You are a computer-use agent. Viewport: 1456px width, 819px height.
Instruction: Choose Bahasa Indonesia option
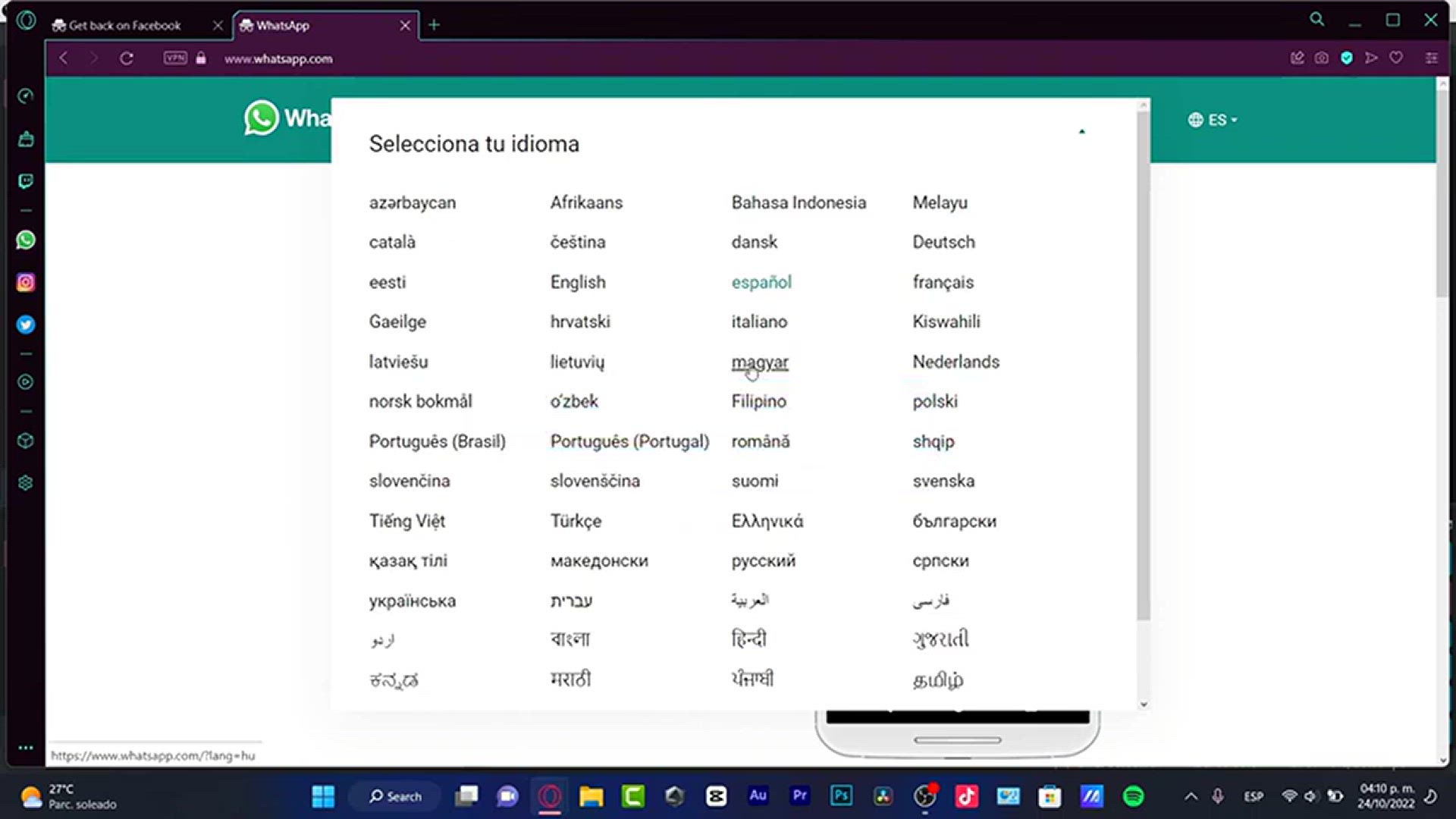pyautogui.click(x=799, y=202)
